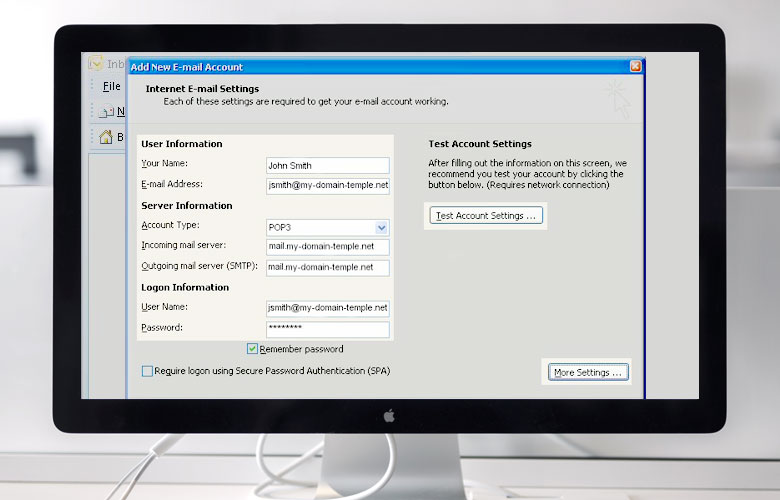Click the Incoming mail server field
780x500 pixels.
coord(327,247)
